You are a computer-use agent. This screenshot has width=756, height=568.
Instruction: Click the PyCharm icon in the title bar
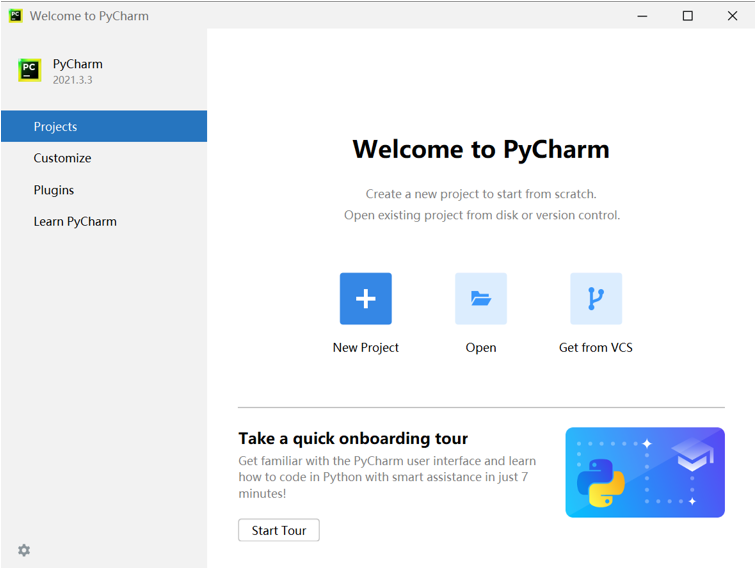pos(15,16)
